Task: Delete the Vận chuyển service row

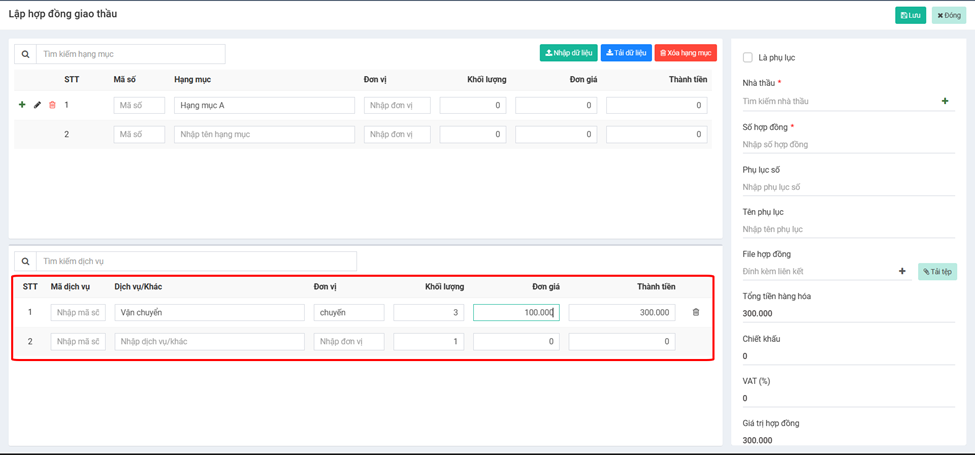Action: (x=696, y=313)
